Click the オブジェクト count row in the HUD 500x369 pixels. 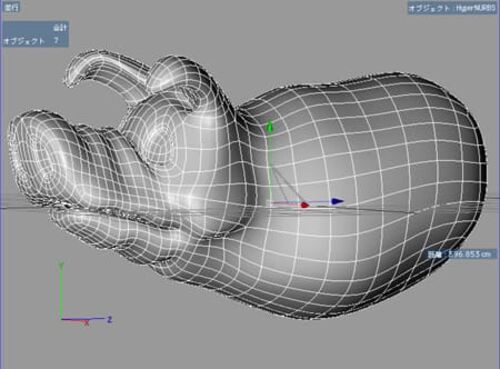pos(31,41)
